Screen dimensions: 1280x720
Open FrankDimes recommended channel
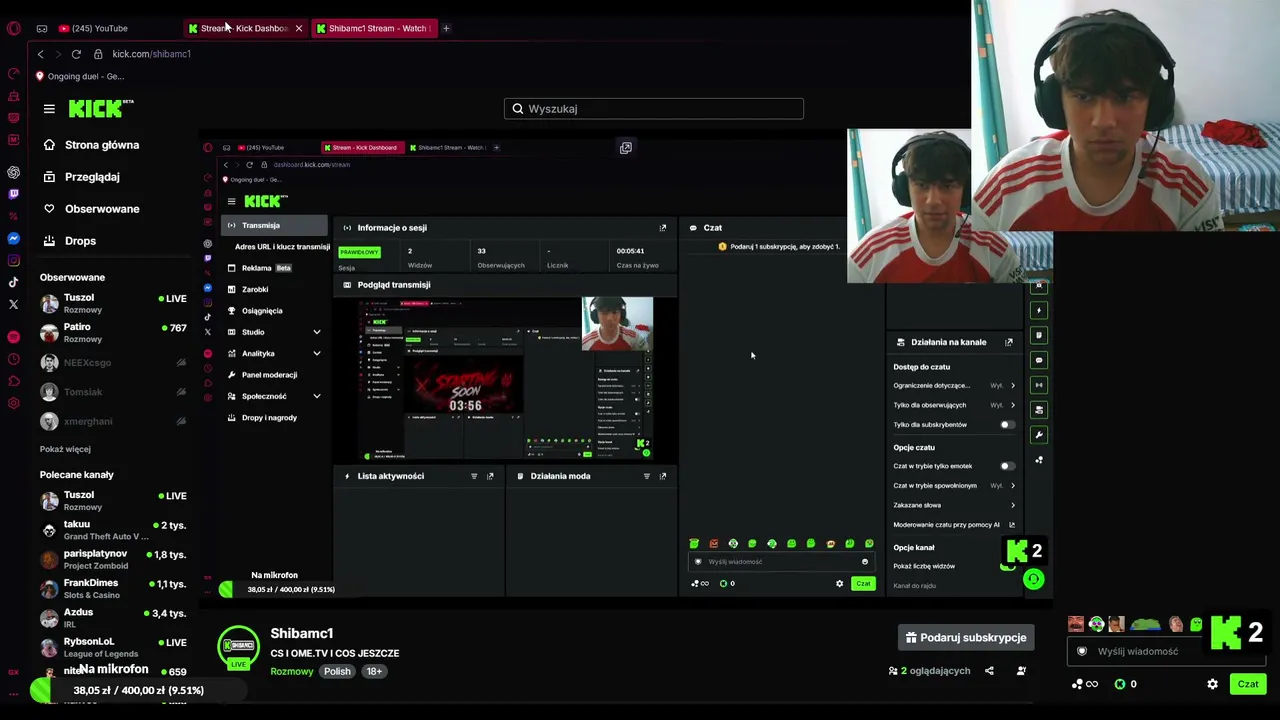pos(113,588)
